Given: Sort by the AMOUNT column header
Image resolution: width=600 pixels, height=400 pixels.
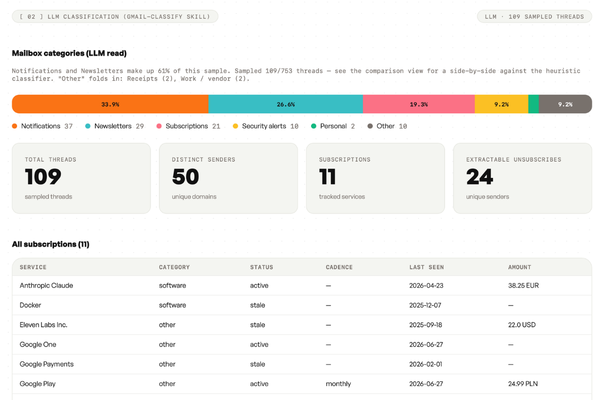Looking at the screenshot, I should (519, 267).
